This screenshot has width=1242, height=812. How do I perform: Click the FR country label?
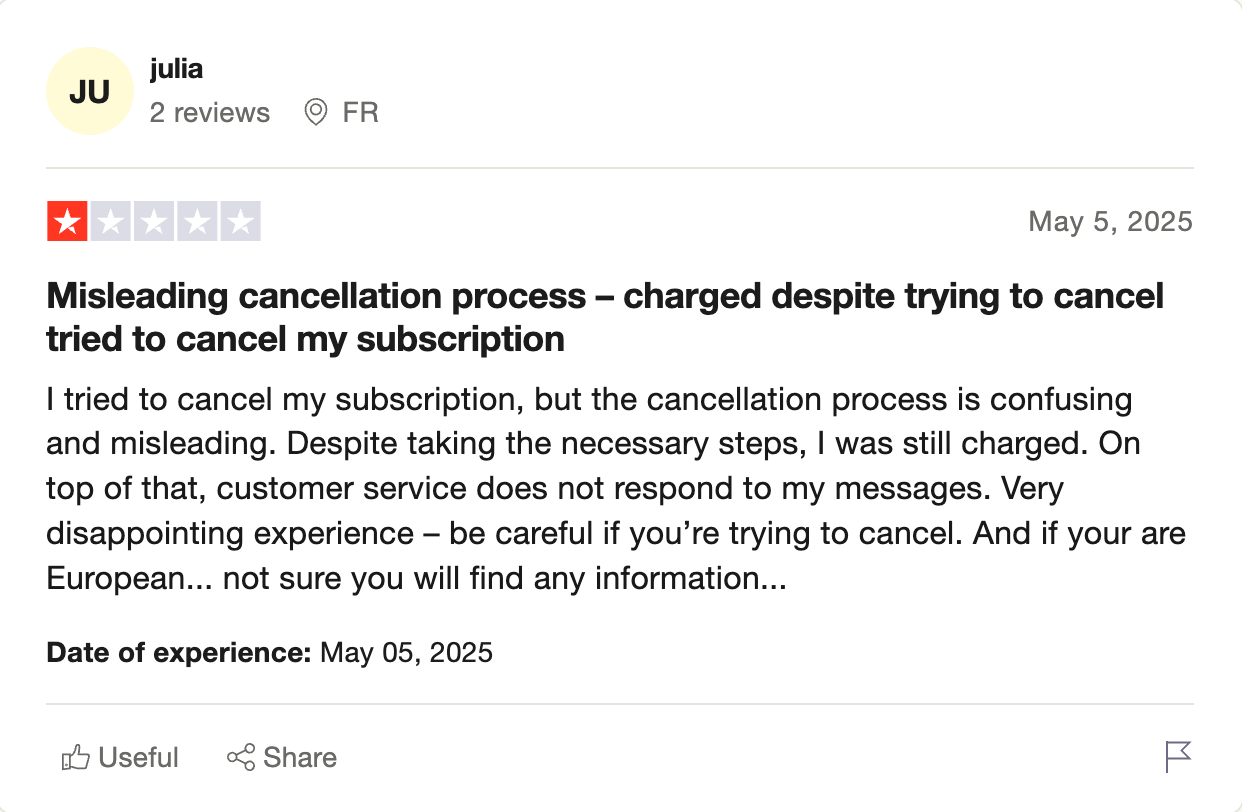click(360, 112)
